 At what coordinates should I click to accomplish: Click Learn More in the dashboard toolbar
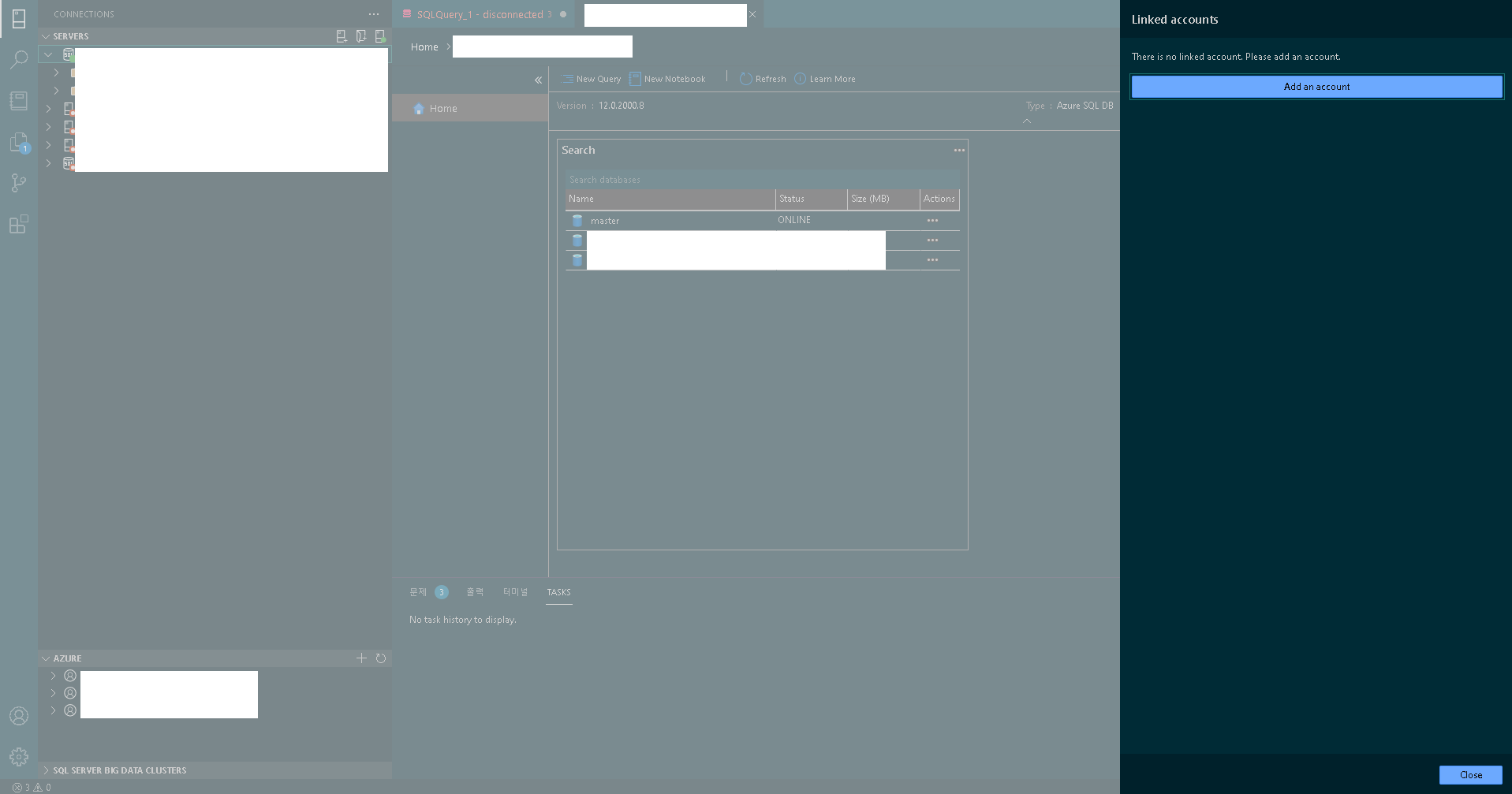click(x=825, y=79)
